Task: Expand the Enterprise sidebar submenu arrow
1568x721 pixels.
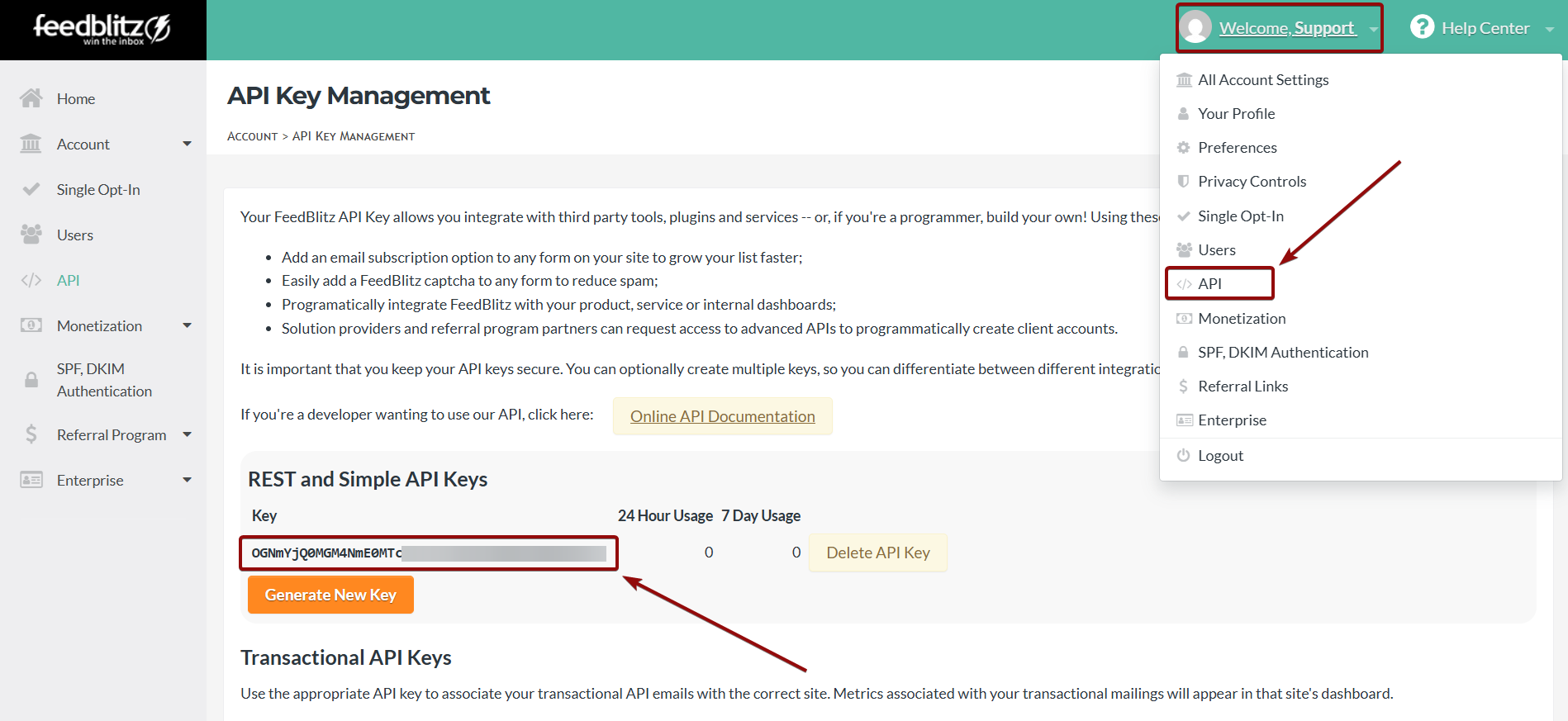Action: [x=187, y=480]
